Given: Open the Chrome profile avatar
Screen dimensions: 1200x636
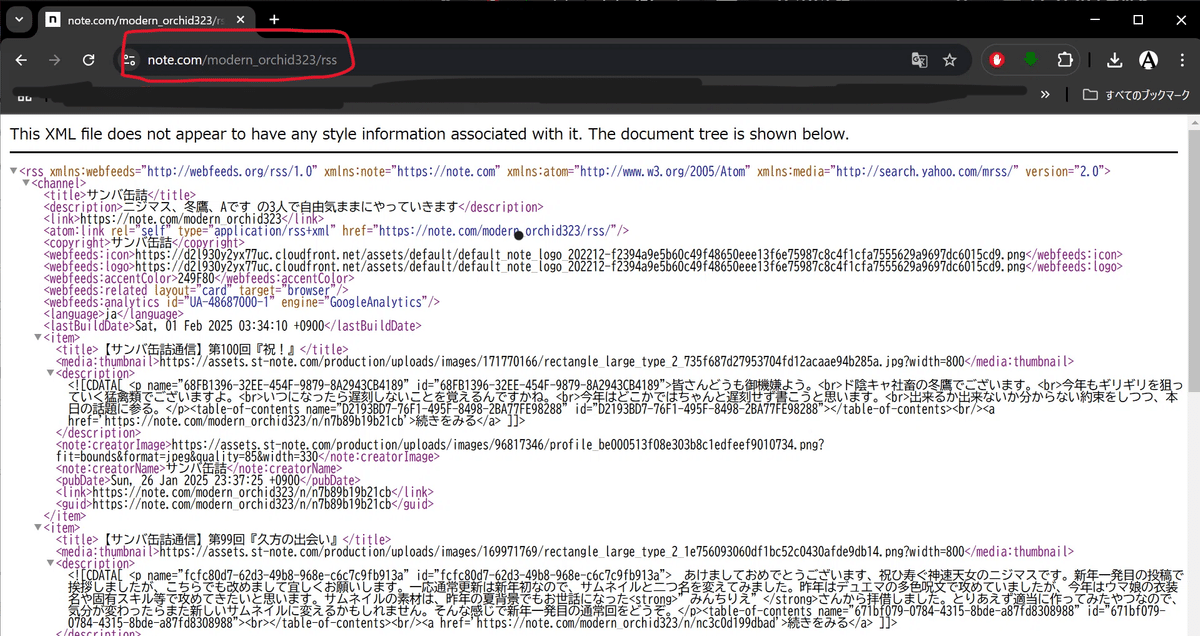Looking at the screenshot, I should 1149,60.
